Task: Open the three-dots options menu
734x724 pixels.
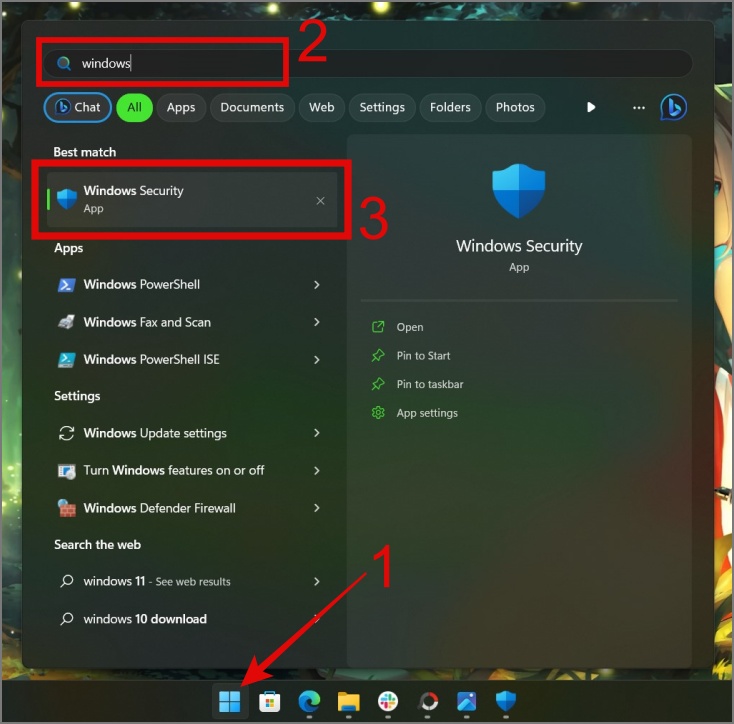Action: [639, 107]
